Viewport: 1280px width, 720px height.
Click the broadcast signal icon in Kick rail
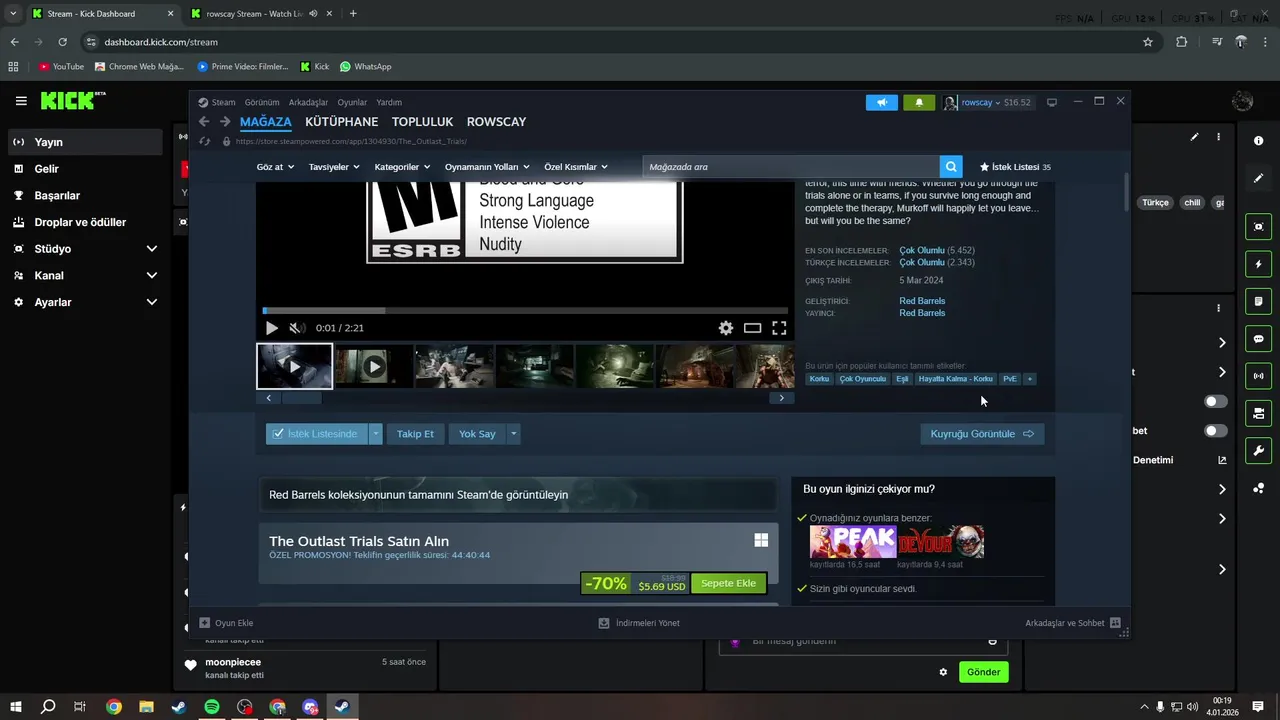[1259, 376]
